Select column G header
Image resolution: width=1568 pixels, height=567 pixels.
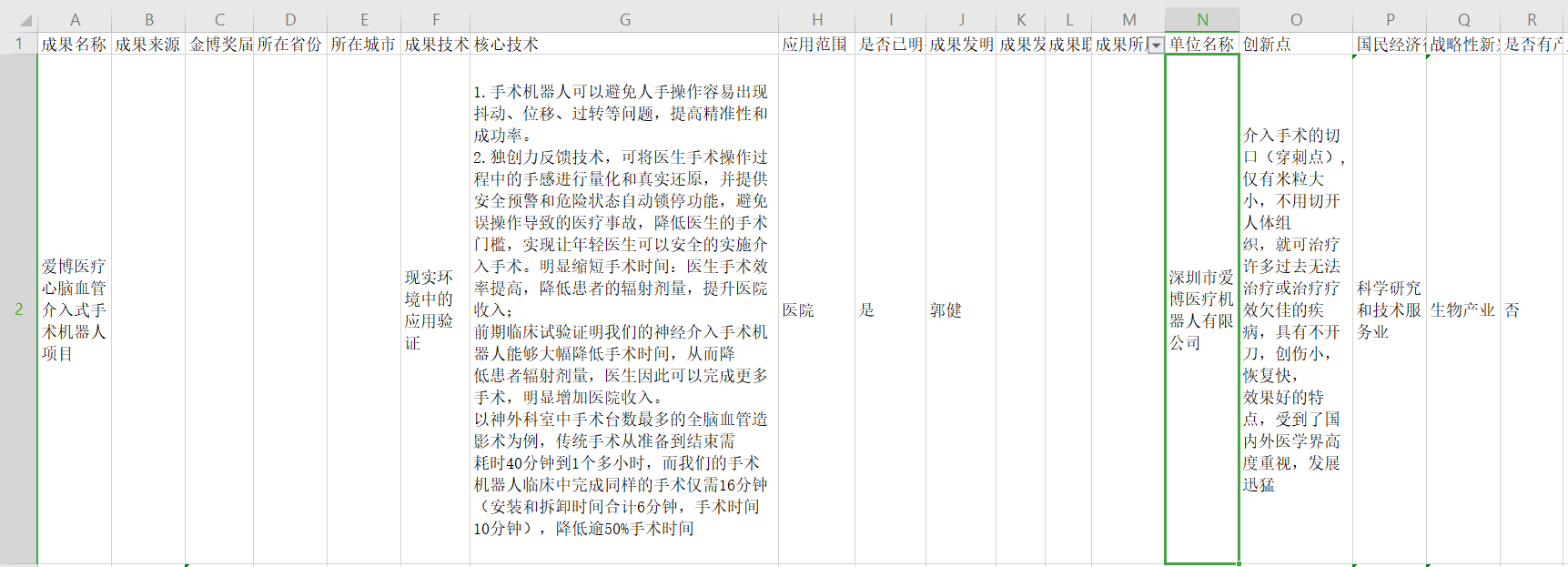click(624, 20)
